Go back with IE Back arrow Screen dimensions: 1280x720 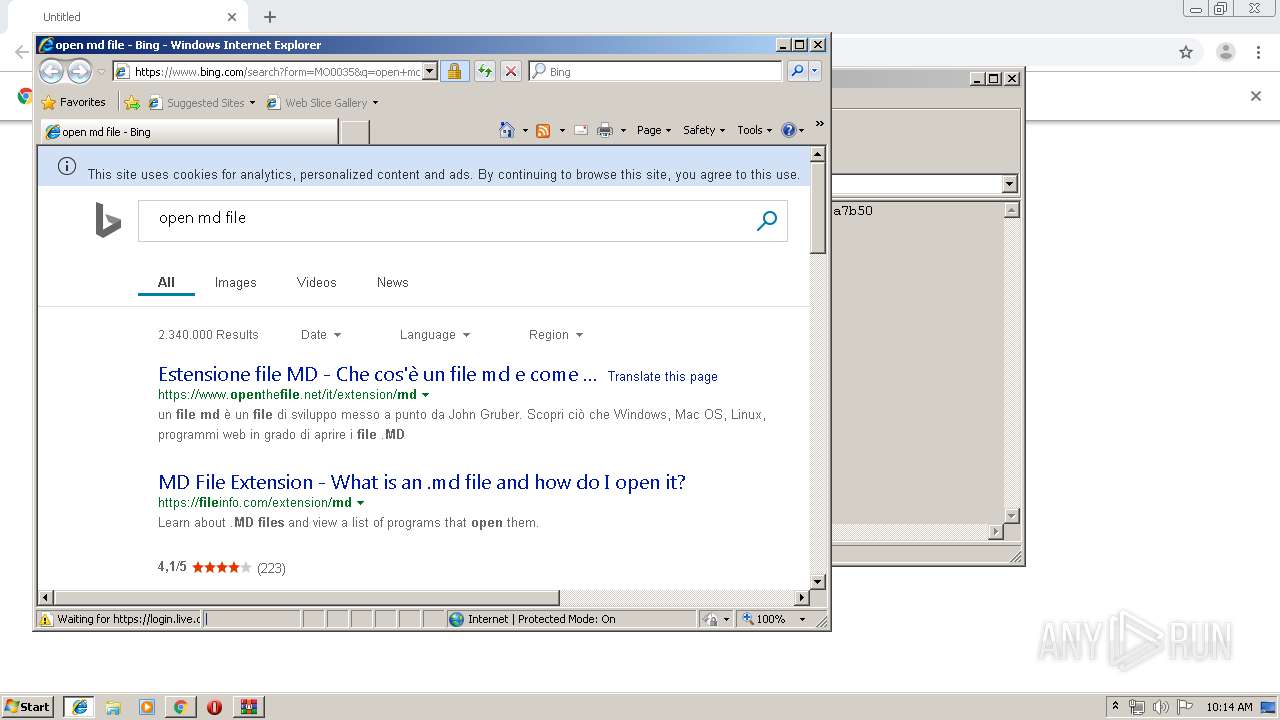pyautogui.click(x=51, y=71)
